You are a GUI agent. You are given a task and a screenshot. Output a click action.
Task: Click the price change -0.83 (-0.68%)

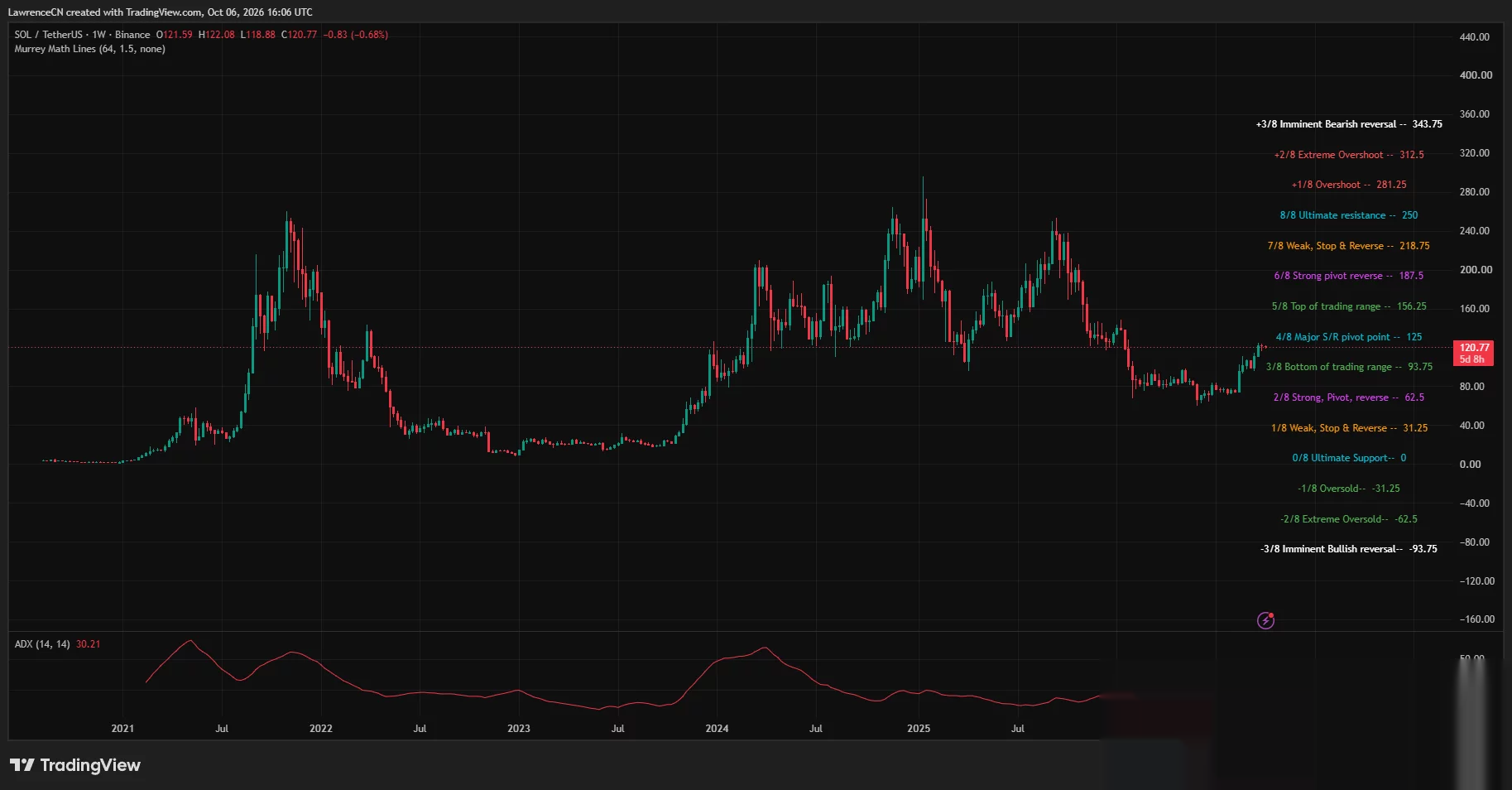(x=356, y=35)
